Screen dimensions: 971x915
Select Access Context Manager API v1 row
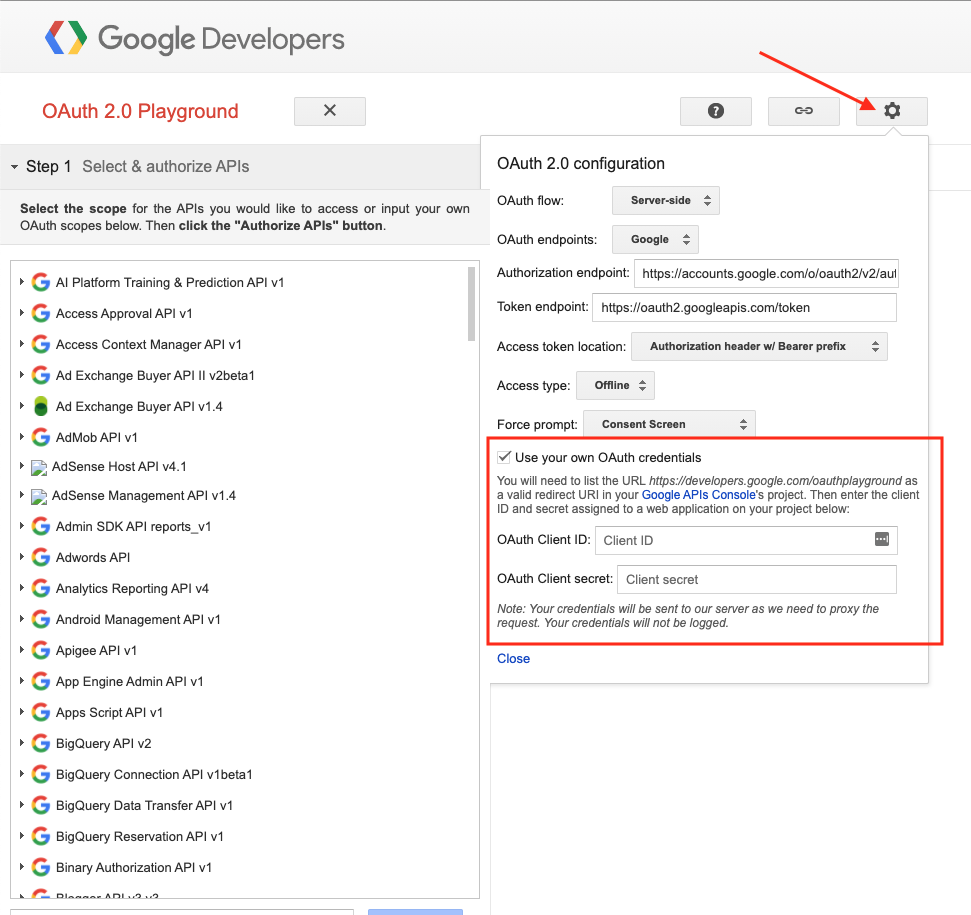tap(149, 344)
